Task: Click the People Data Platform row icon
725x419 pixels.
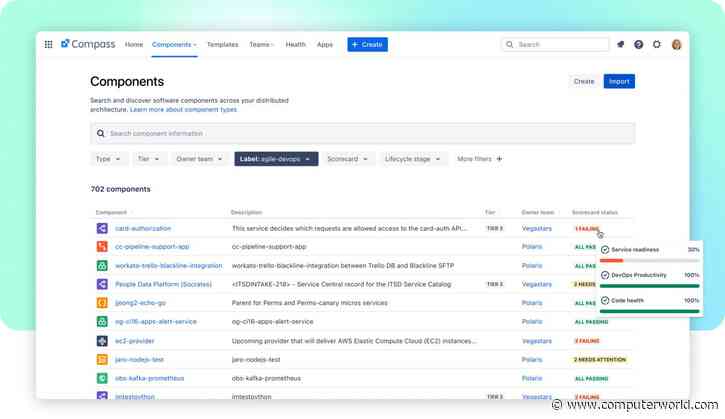Action: point(102,284)
